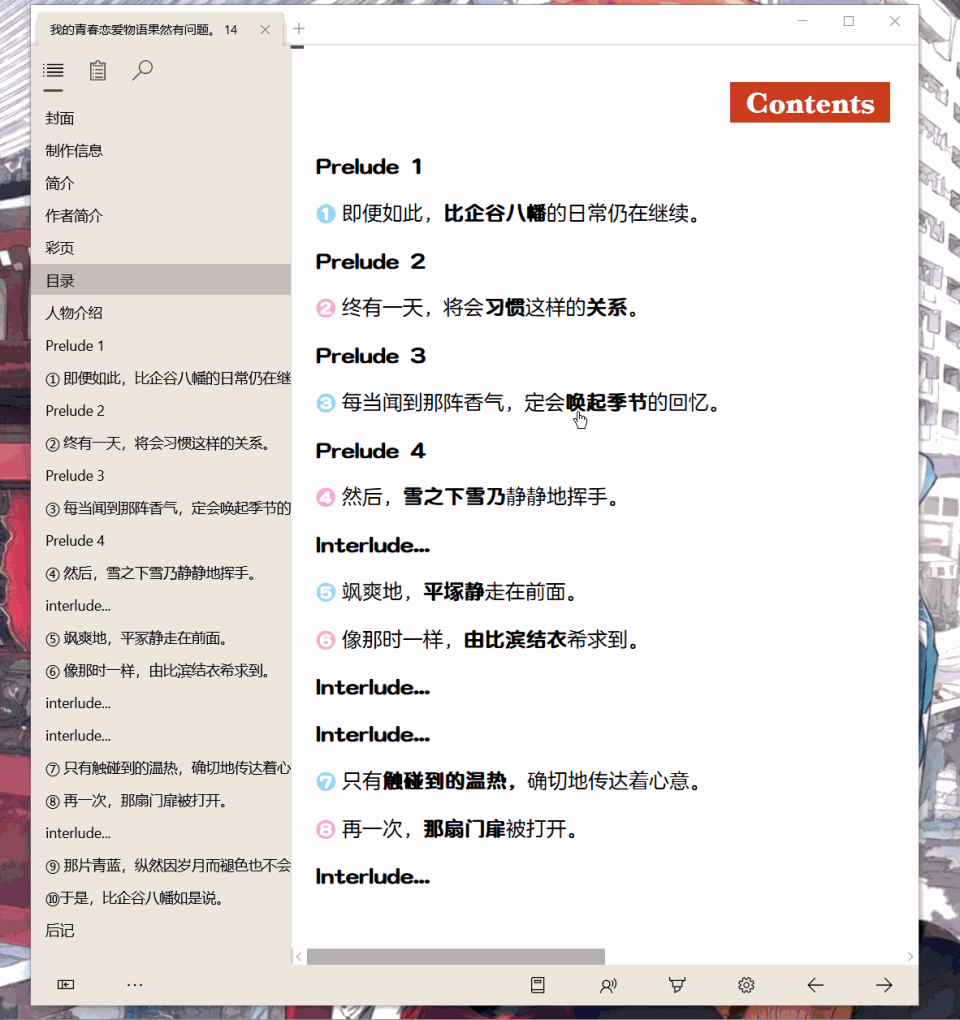Click Prelude 4 heading on contents page
Screen dimensions: 960x1020
(x=370, y=451)
